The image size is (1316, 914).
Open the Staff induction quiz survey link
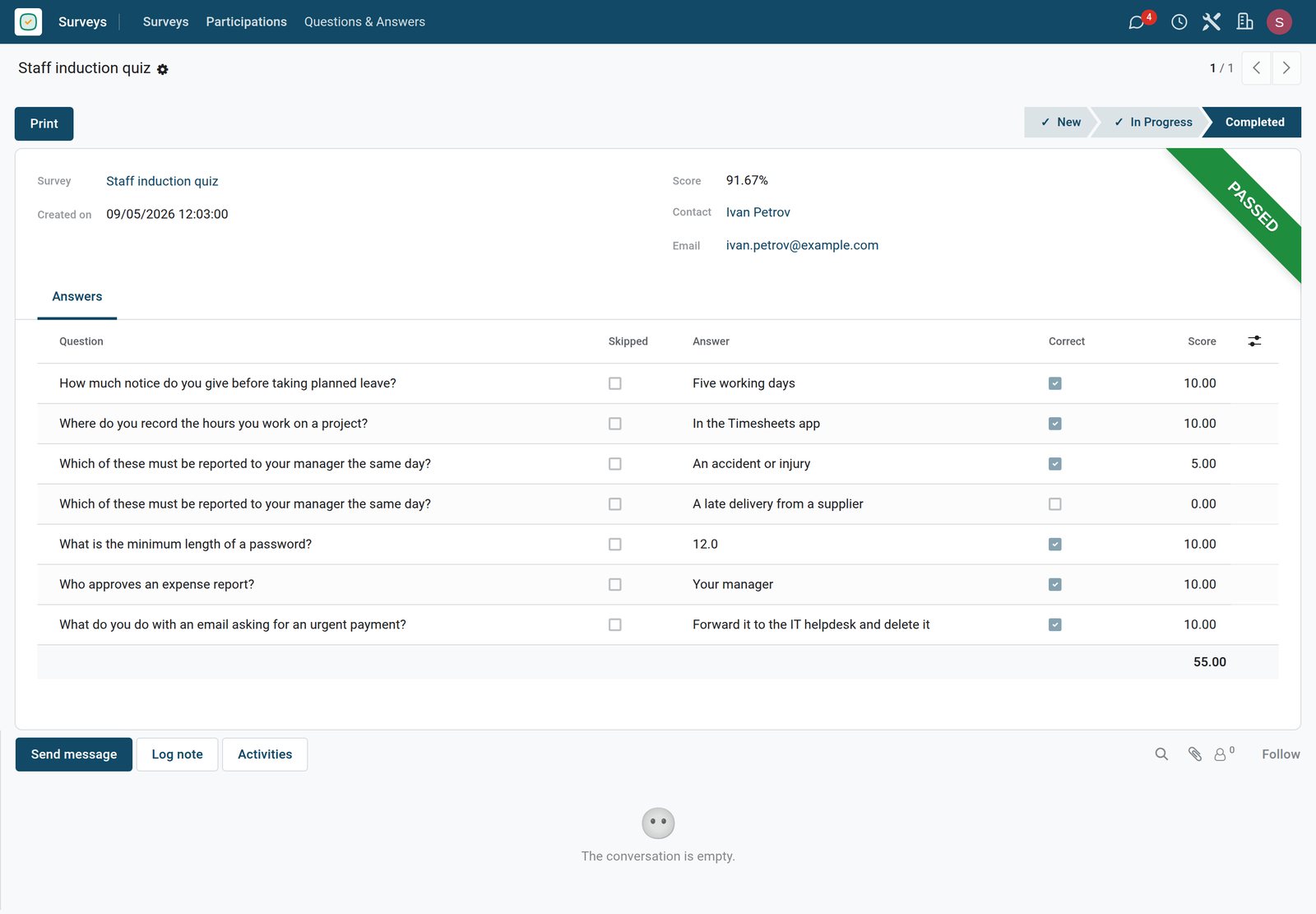(x=162, y=181)
